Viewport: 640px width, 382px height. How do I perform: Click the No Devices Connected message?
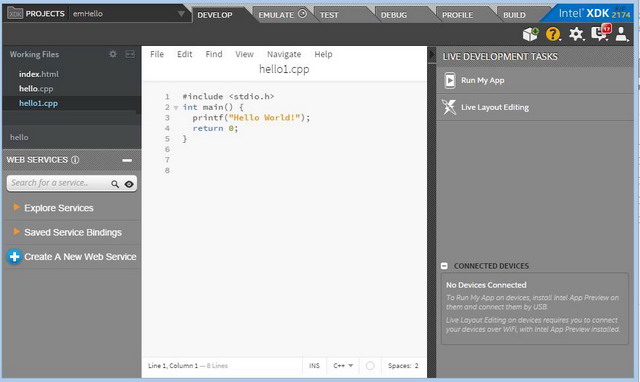(x=486, y=285)
